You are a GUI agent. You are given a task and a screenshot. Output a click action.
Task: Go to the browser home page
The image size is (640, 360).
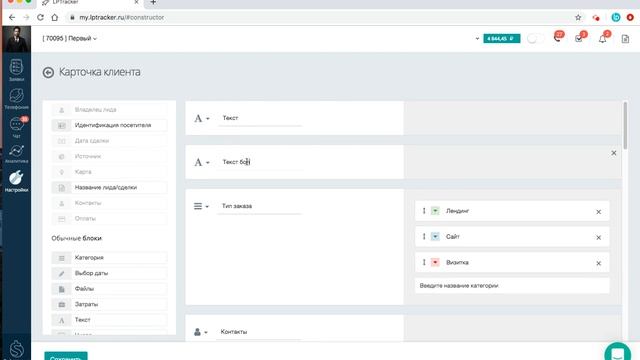[x=55, y=18]
